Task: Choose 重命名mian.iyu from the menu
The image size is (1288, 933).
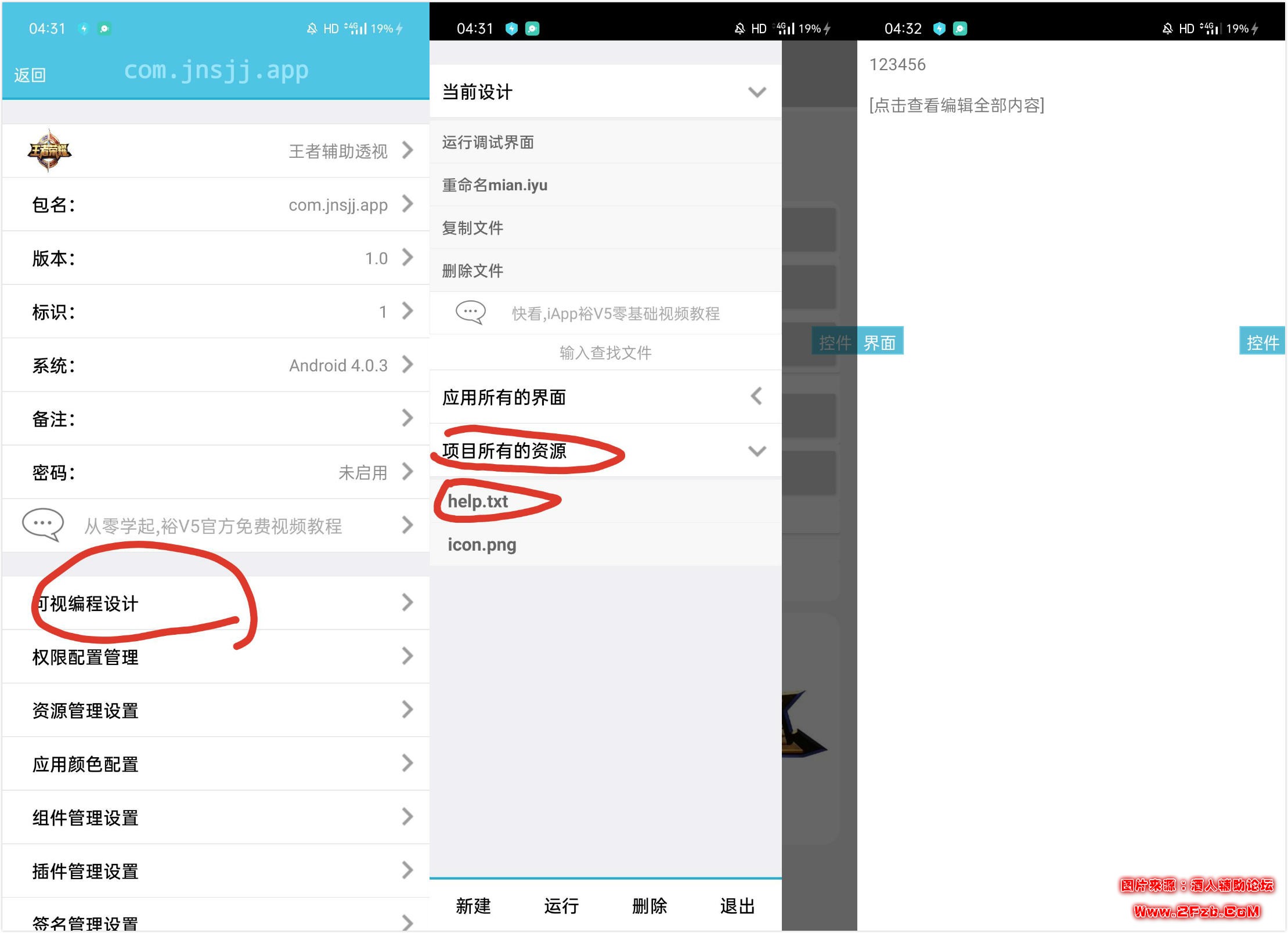Action: click(495, 185)
